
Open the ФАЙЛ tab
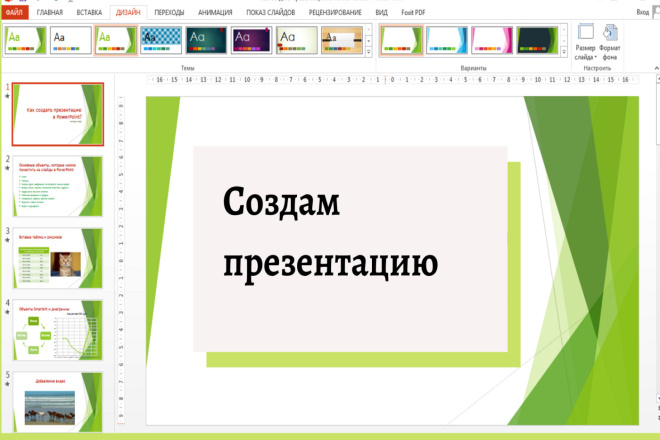(x=14, y=12)
